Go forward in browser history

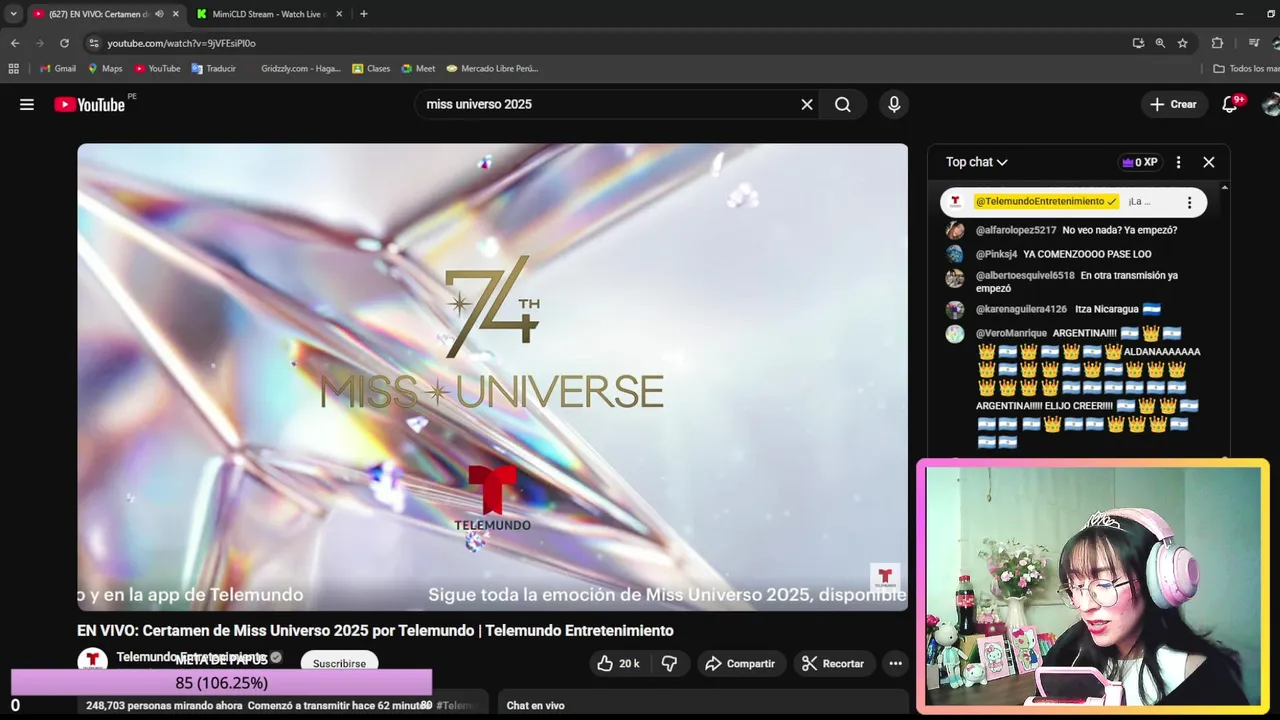[x=40, y=43]
